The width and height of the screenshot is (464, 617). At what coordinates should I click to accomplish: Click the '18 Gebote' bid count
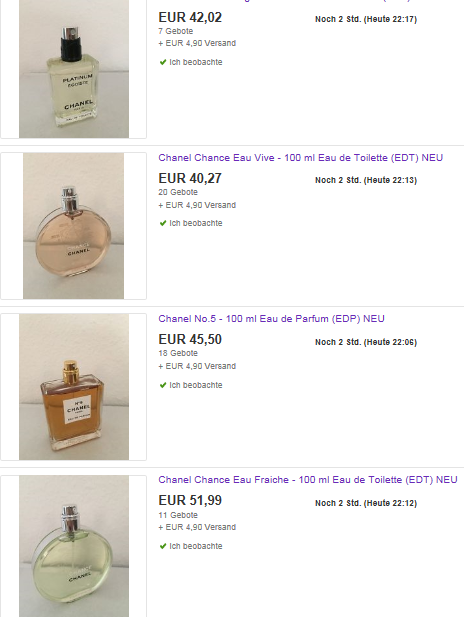178,353
